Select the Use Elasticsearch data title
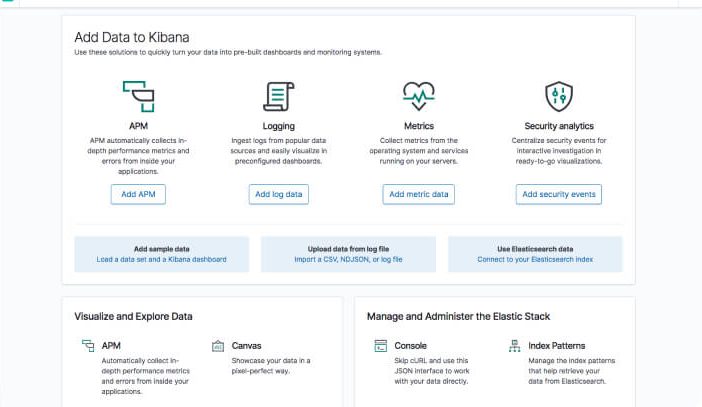This screenshot has width=702, height=407. point(535,249)
